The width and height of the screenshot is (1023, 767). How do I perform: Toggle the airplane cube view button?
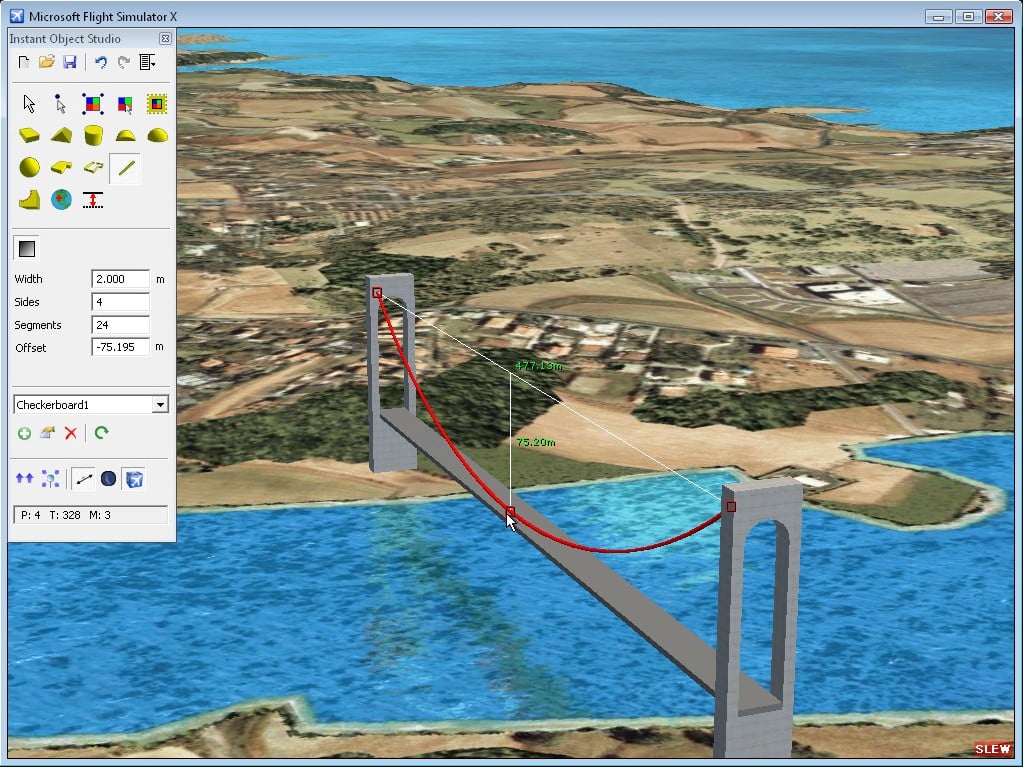pyautogui.click(x=134, y=479)
